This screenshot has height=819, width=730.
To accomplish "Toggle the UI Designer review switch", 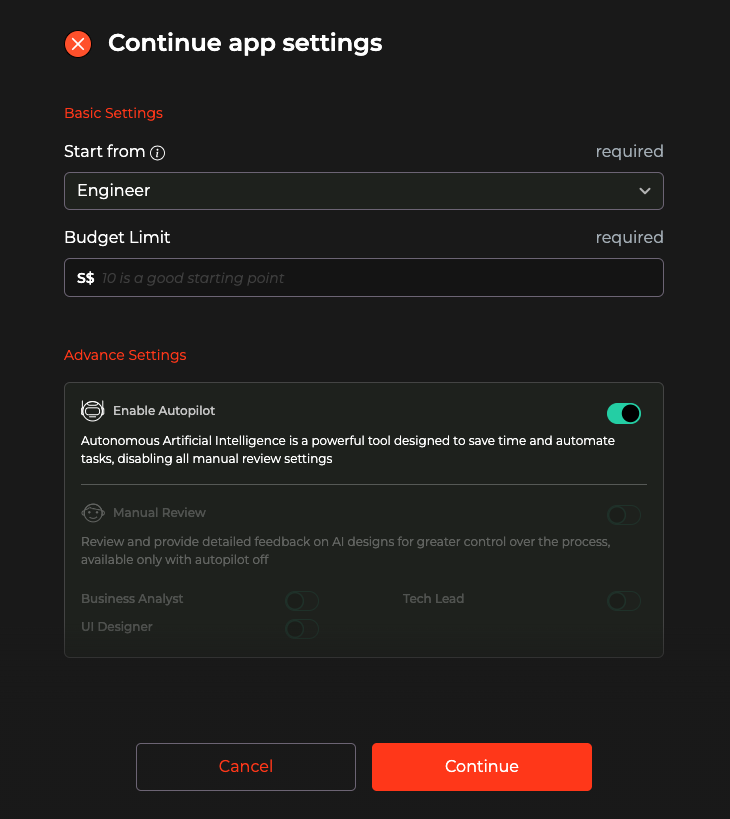I will (x=301, y=629).
